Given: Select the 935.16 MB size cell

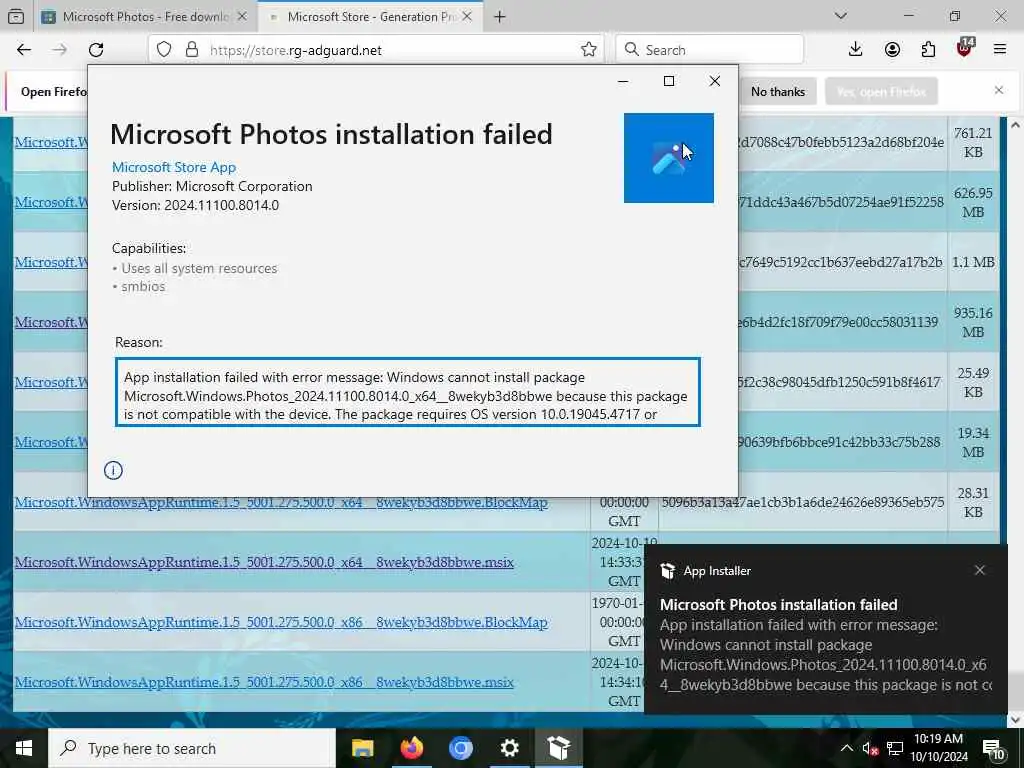Looking at the screenshot, I should 973,323.
